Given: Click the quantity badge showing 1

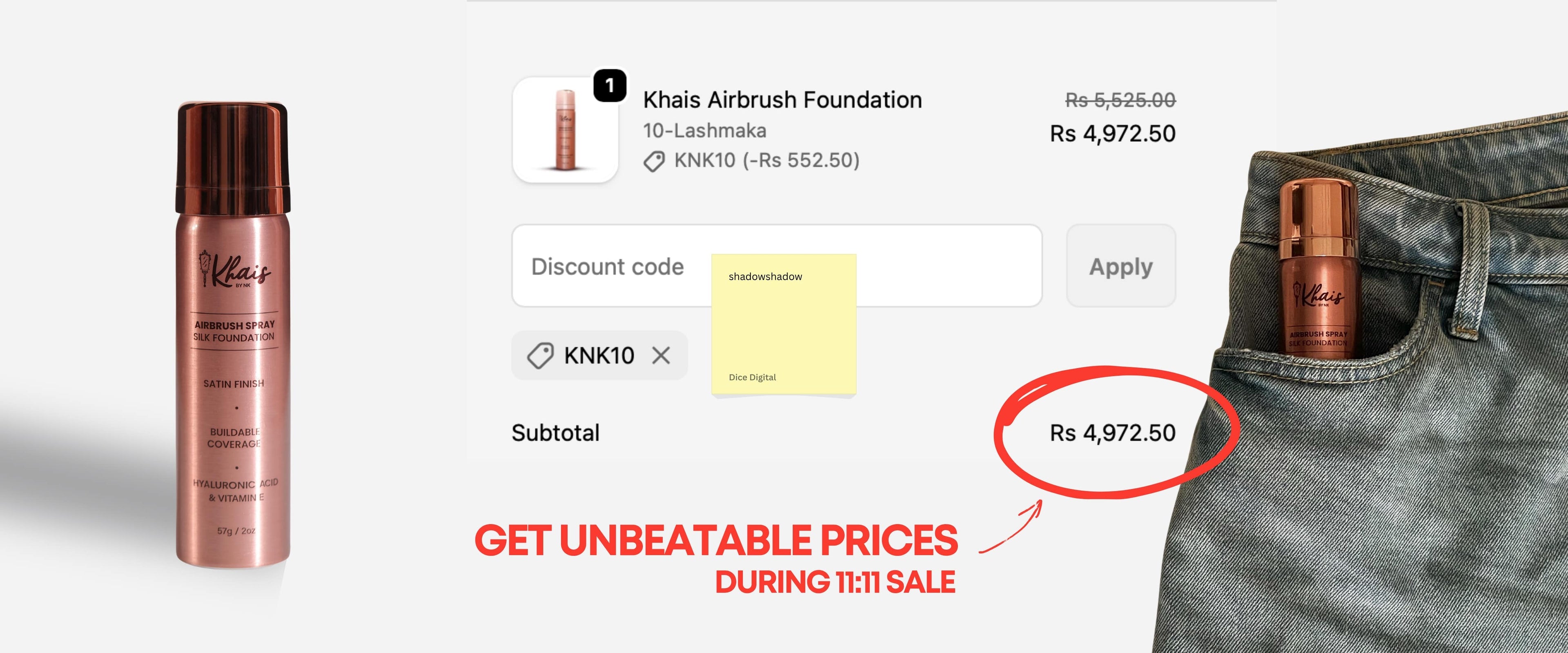Looking at the screenshot, I should [x=609, y=86].
